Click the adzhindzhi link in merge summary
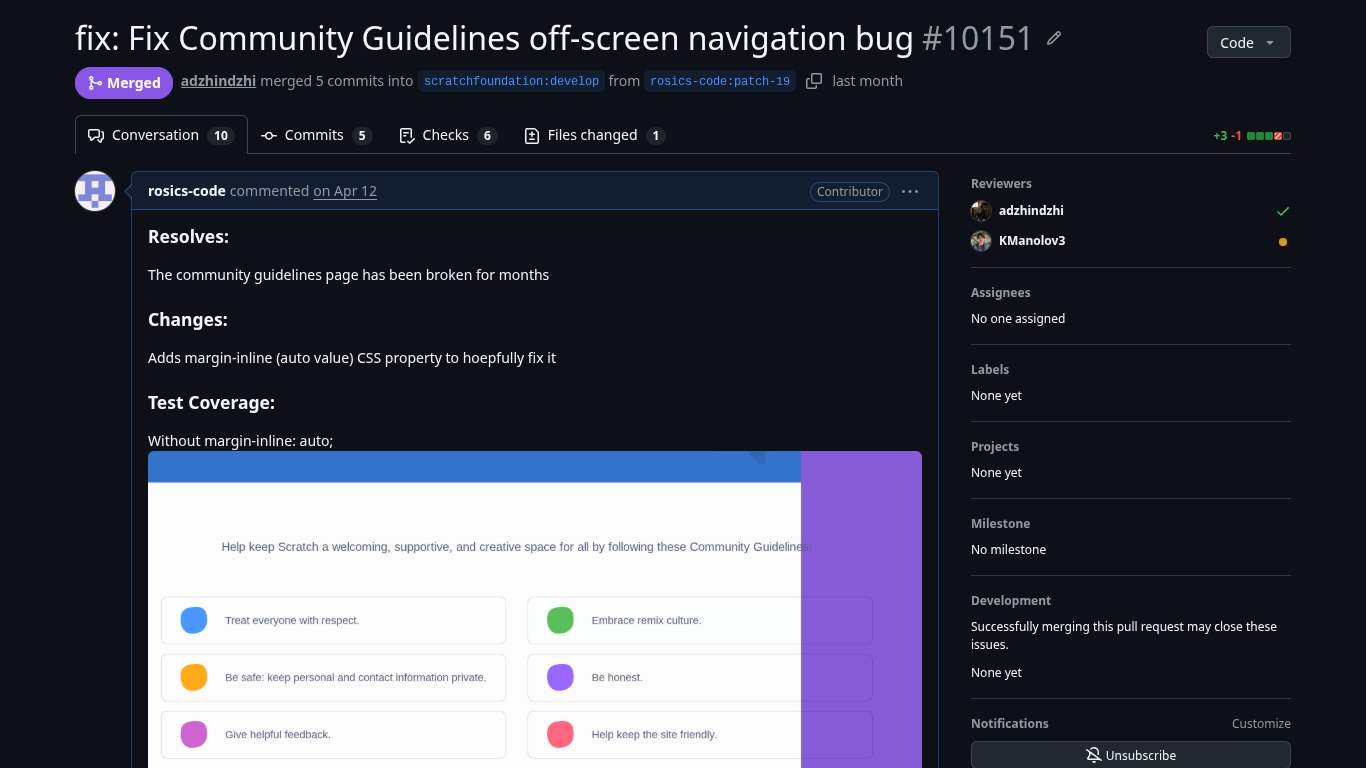Viewport: 1366px width, 768px height. [x=218, y=81]
